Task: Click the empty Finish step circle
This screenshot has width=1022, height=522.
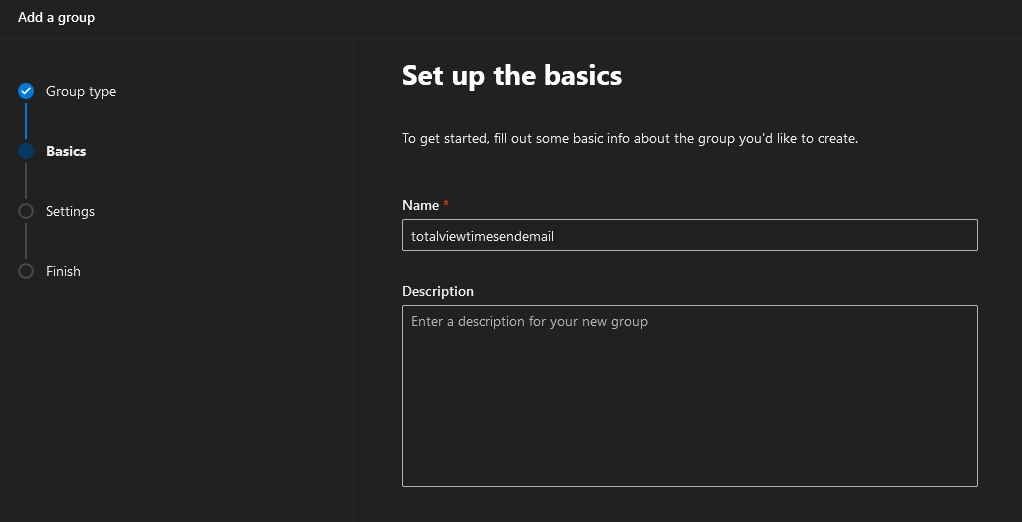Action: click(x=26, y=271)
